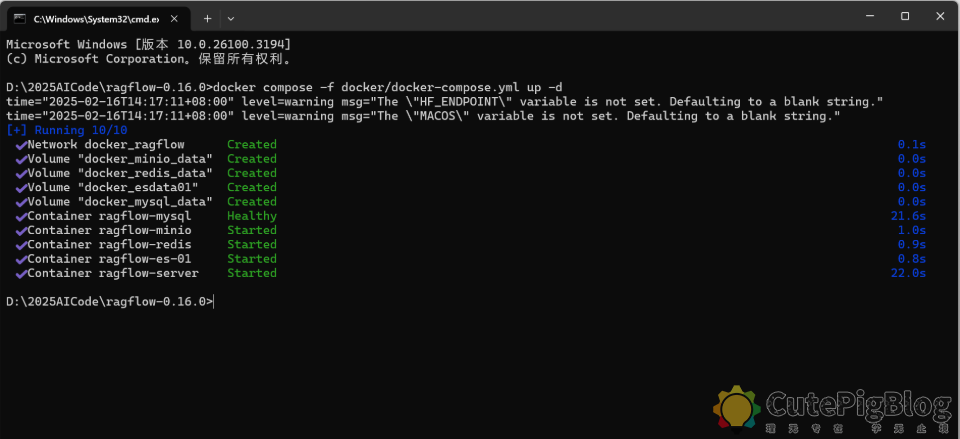This screenshot has height=439, width=960.
Task: Expand the new tab profile dropdown chevron
Action: [231, 18]
